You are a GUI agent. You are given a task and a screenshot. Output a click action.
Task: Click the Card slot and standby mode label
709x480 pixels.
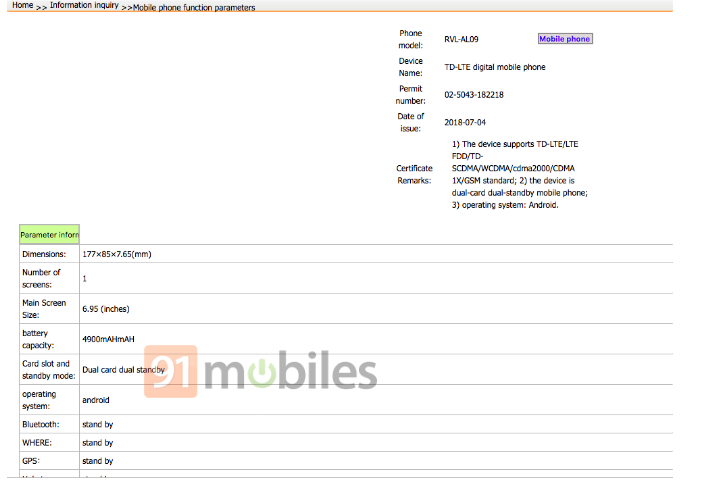46,369
